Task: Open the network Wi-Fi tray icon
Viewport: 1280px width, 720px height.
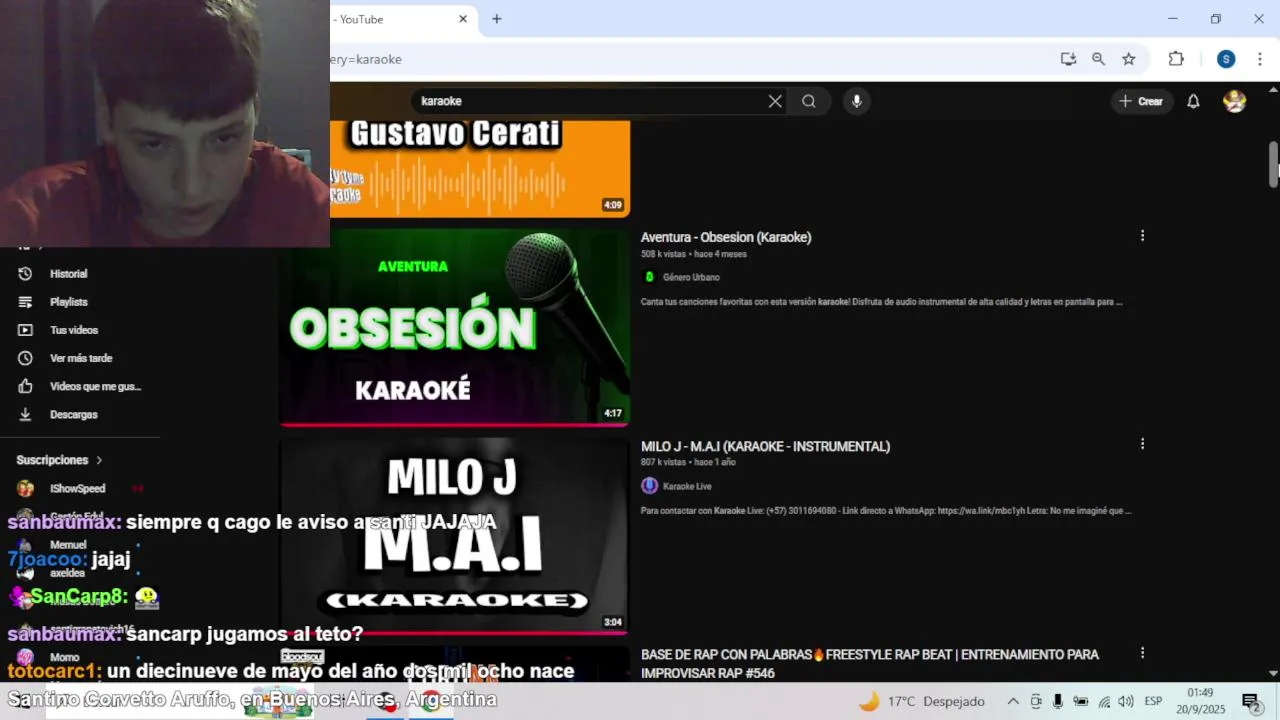Action: coord(1104,701)
